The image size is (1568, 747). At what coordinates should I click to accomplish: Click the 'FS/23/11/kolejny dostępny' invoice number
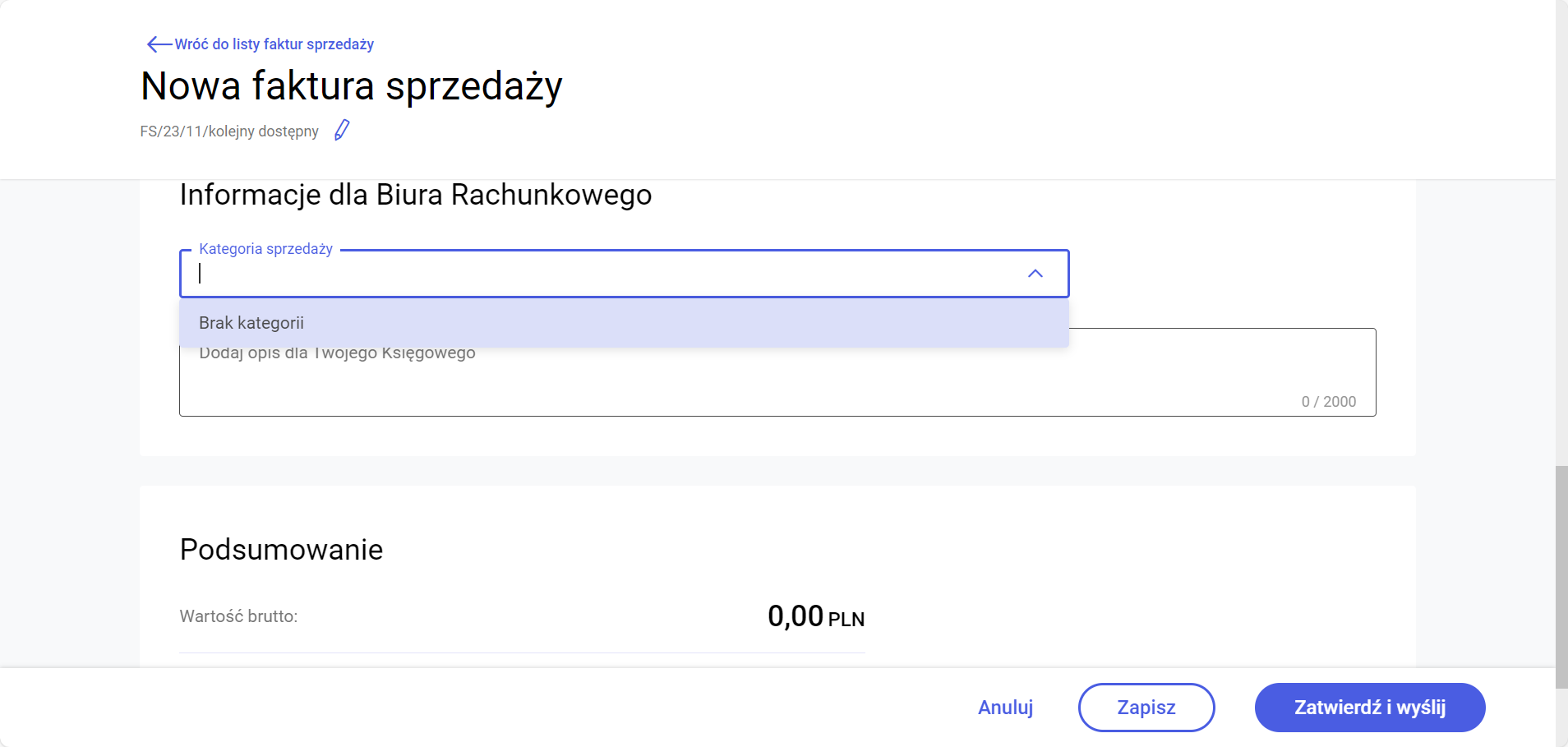[229, 131]
